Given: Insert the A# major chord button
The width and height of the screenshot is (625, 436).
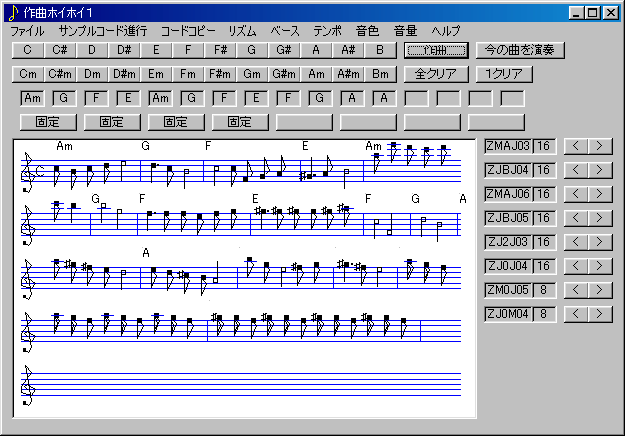Looking at the screenshot, I should (x=348, y=50).
